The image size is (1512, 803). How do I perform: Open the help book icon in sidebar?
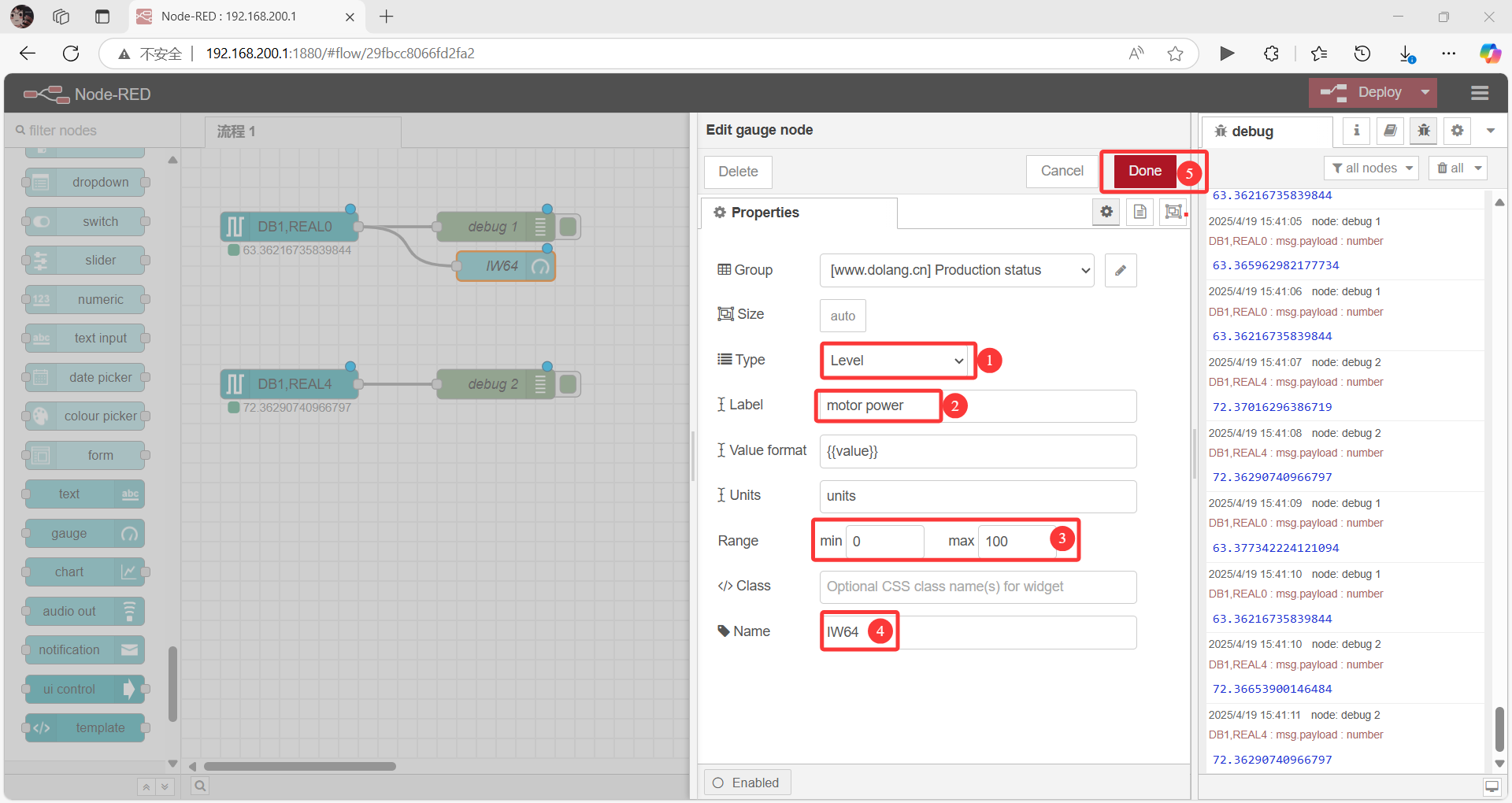1389,131
